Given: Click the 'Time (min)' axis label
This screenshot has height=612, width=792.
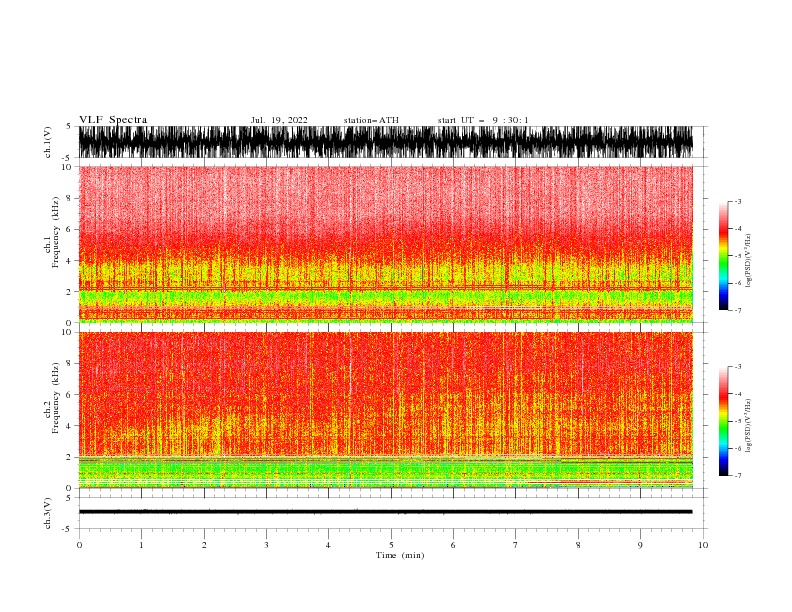Looking at the screenshot, I should [x=400, y=555].
